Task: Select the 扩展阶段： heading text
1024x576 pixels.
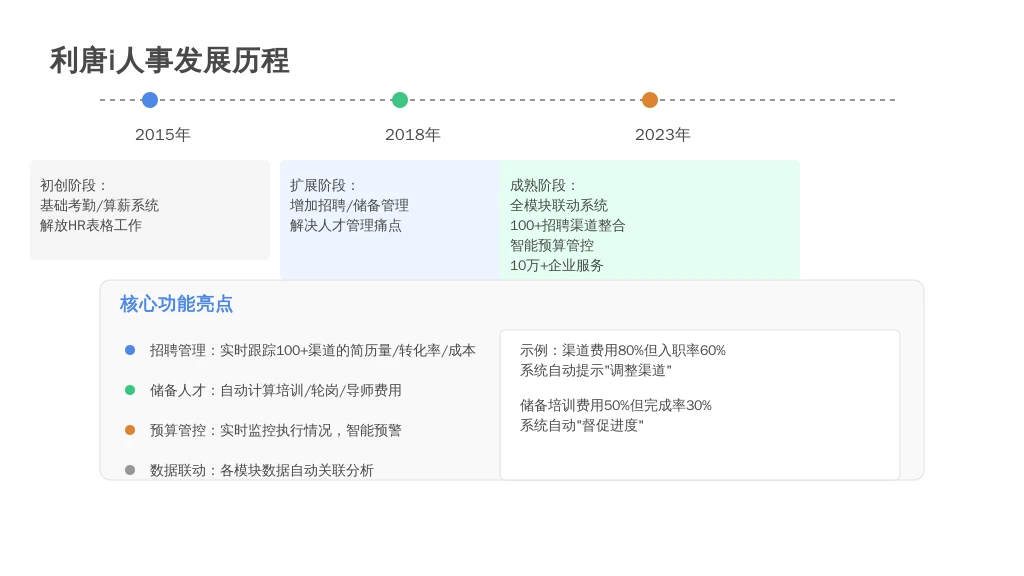Action: tap(323, 185)
